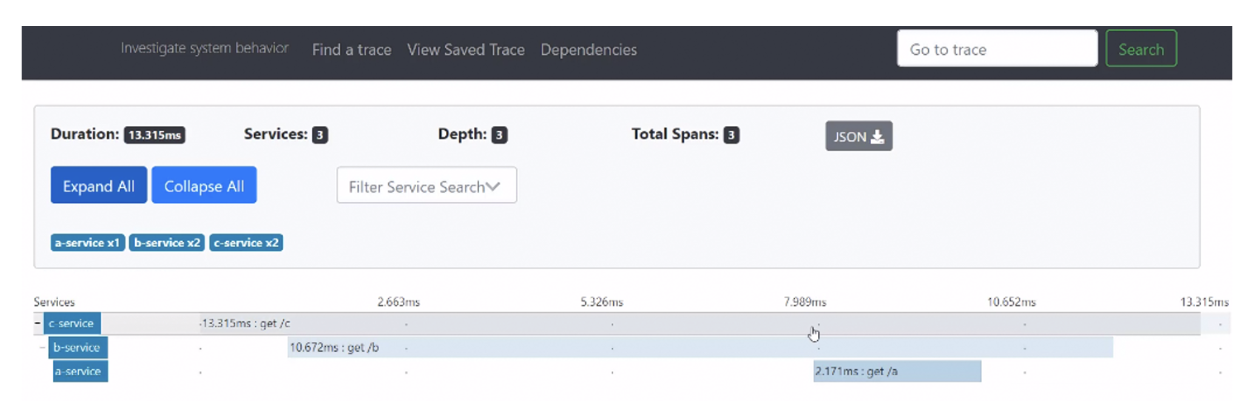Collapse the c-service span row
This screenshot has height=402, width=1258.
(38, 324)
